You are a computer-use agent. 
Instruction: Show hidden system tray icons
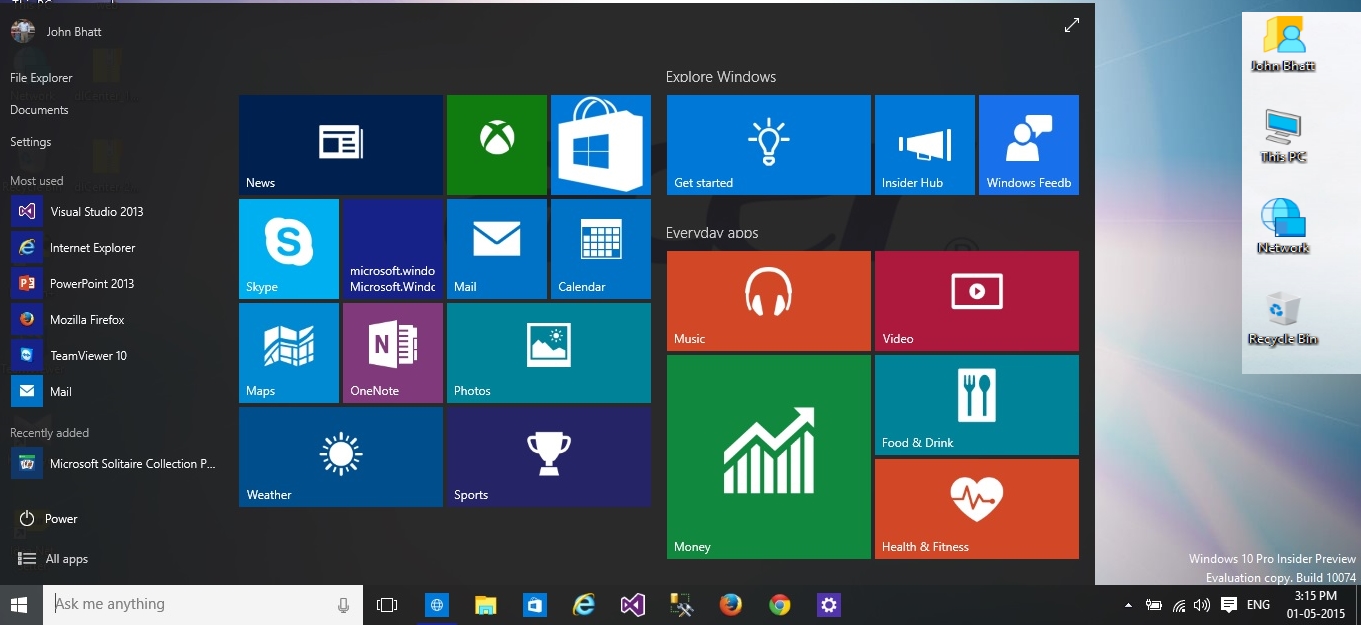coord(1129,605)
